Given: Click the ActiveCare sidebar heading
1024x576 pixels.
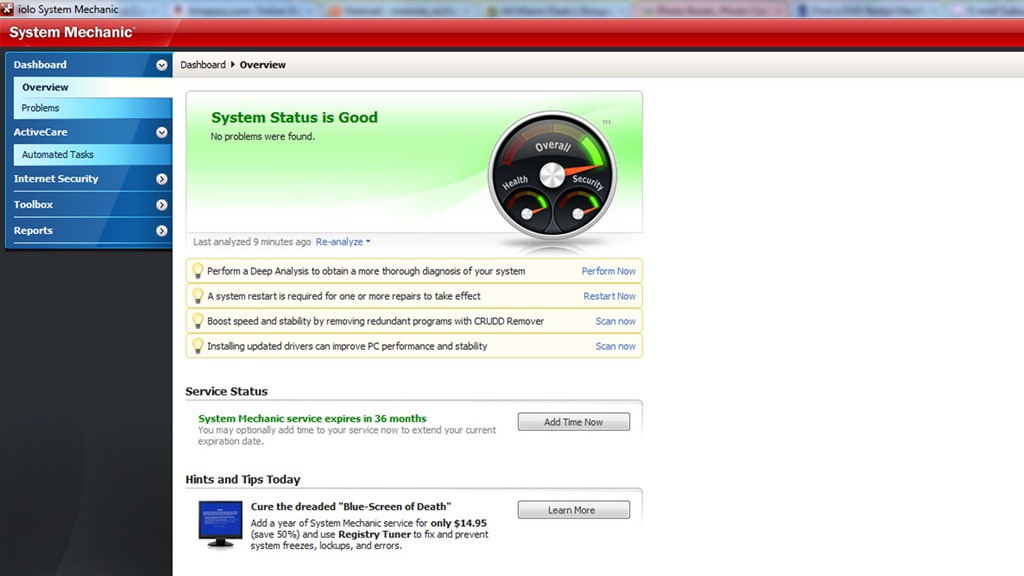Looking at the screenshot, I should click(40, 132).
